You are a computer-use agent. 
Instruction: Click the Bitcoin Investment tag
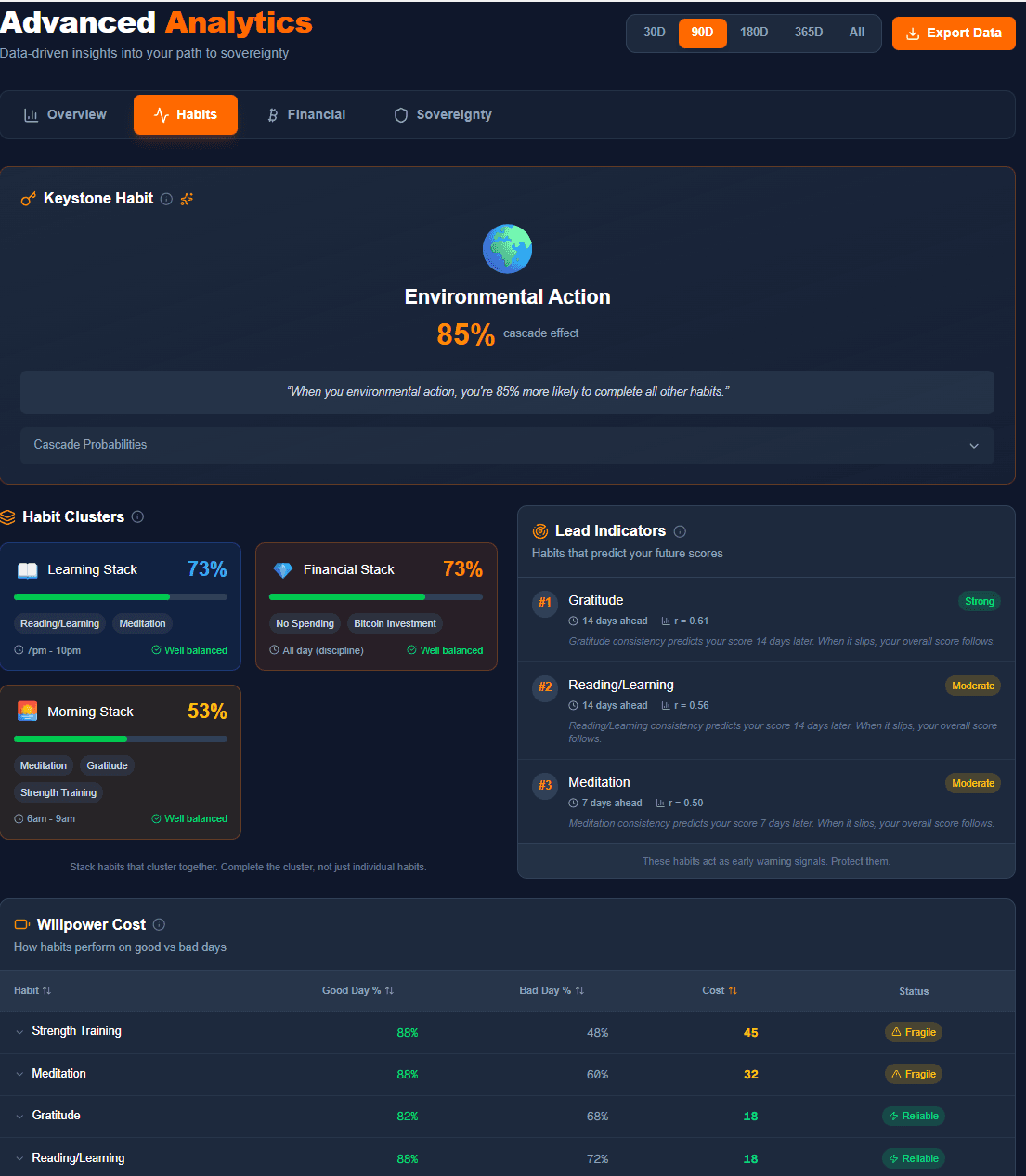point(395,623)
